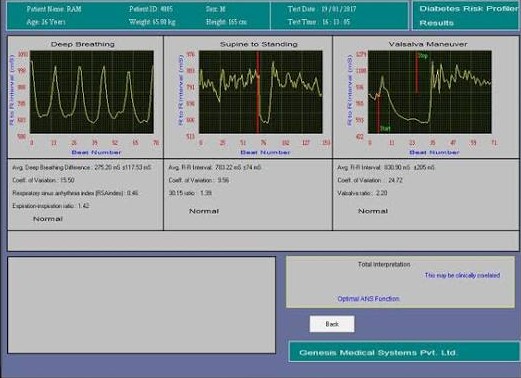The image size is (521, 378).
Task: Click the 'Beat Number' axis label under Supine to Standing
Action: tap(265, 152)
